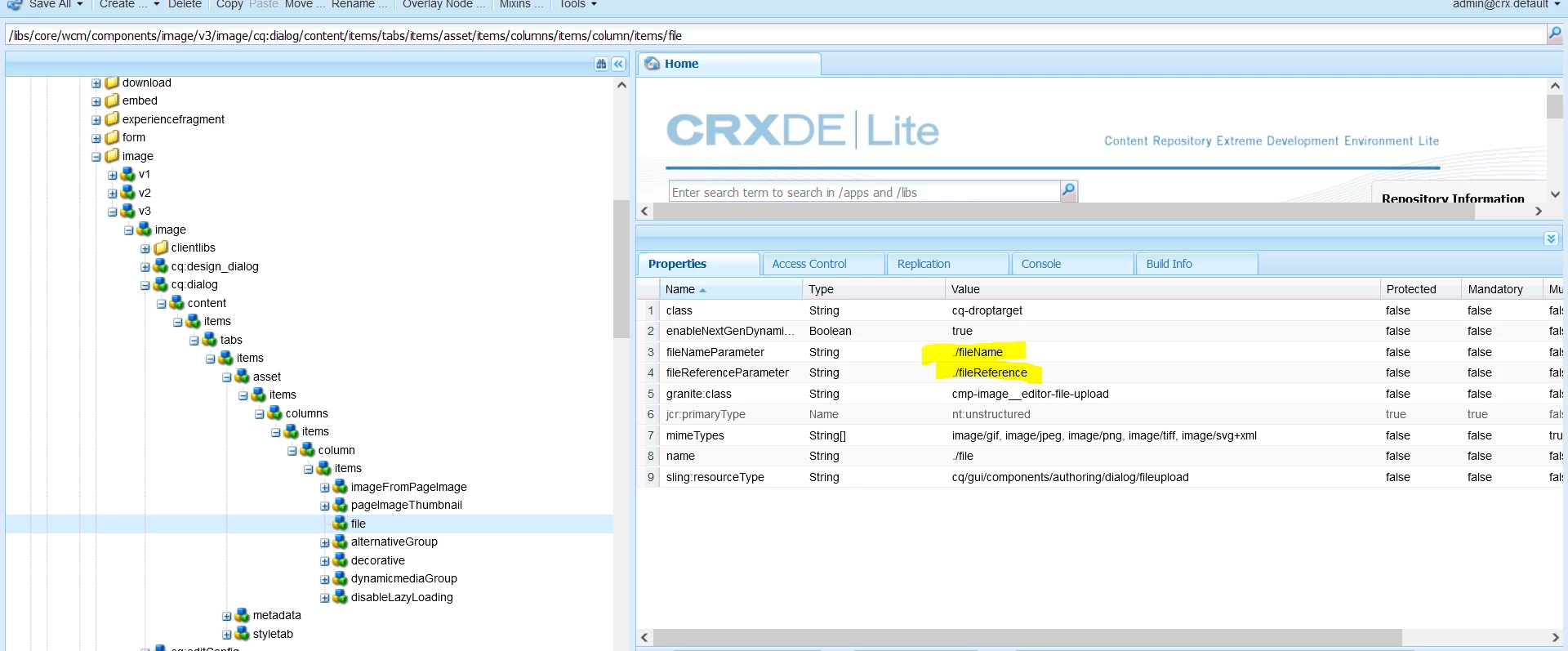Open the Build Info tab
1568x651 pixels.
tap(1197, 264)
